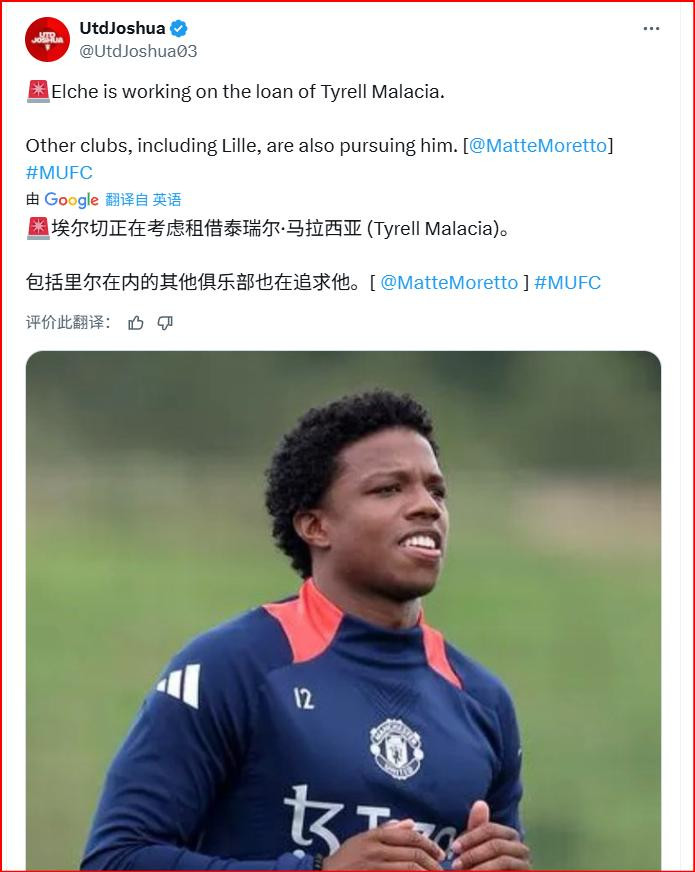Click the siren emoji before 埃尔切
Screen dimensions: 695x872
pos(38,229)
